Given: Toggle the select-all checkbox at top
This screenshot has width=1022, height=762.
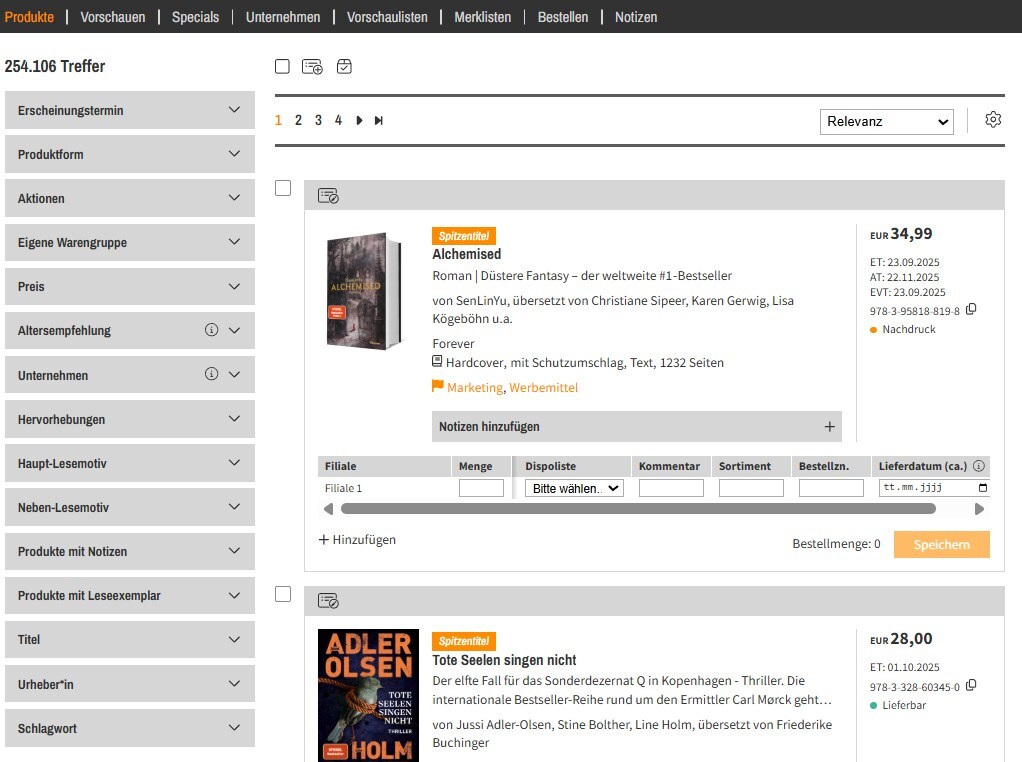Looking at the screenshot, I should [x=282, y=66].
